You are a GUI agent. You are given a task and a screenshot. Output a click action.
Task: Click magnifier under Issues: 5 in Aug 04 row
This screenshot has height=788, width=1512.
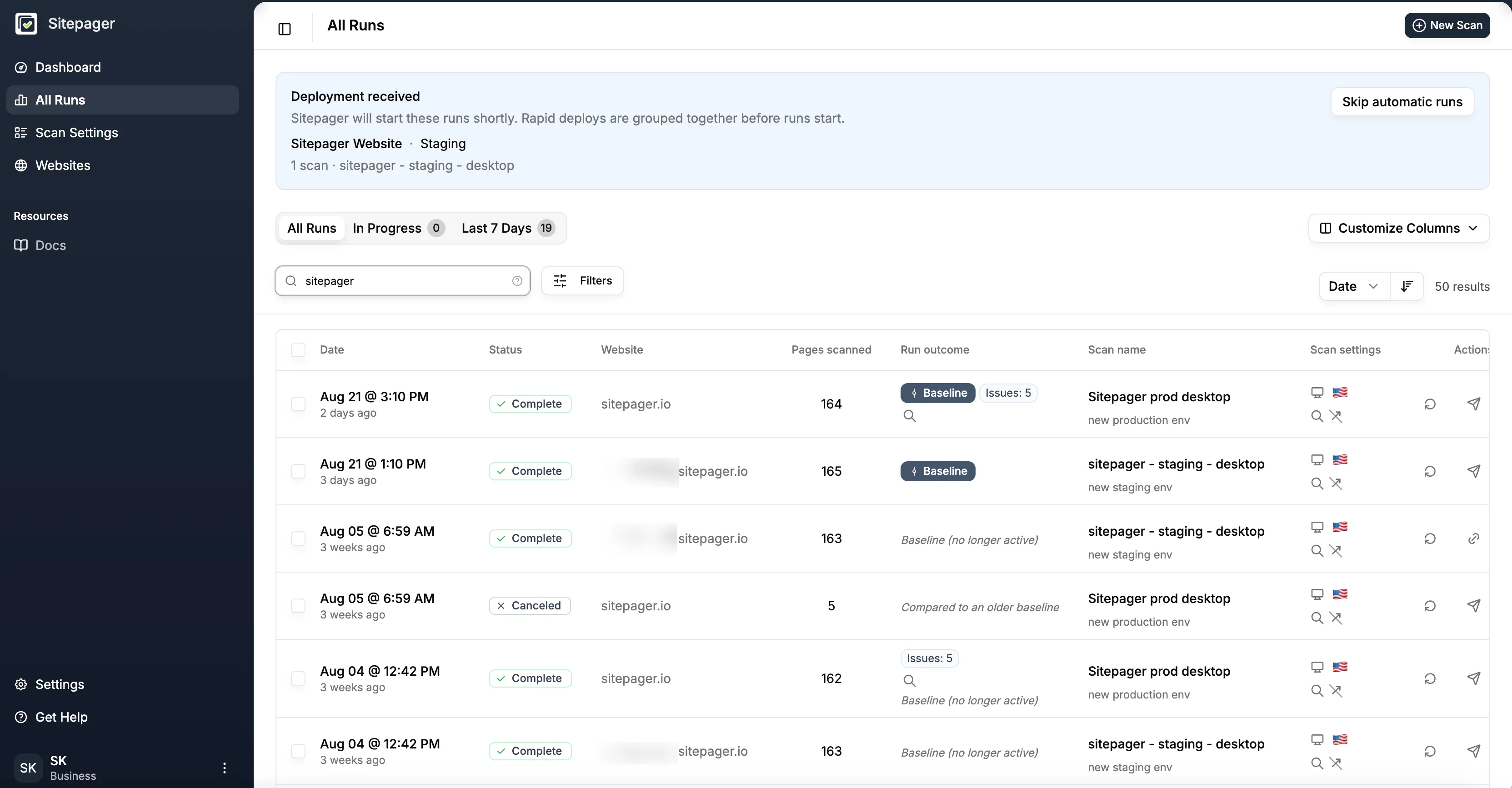pyautogui.click(x=909, y=681)
